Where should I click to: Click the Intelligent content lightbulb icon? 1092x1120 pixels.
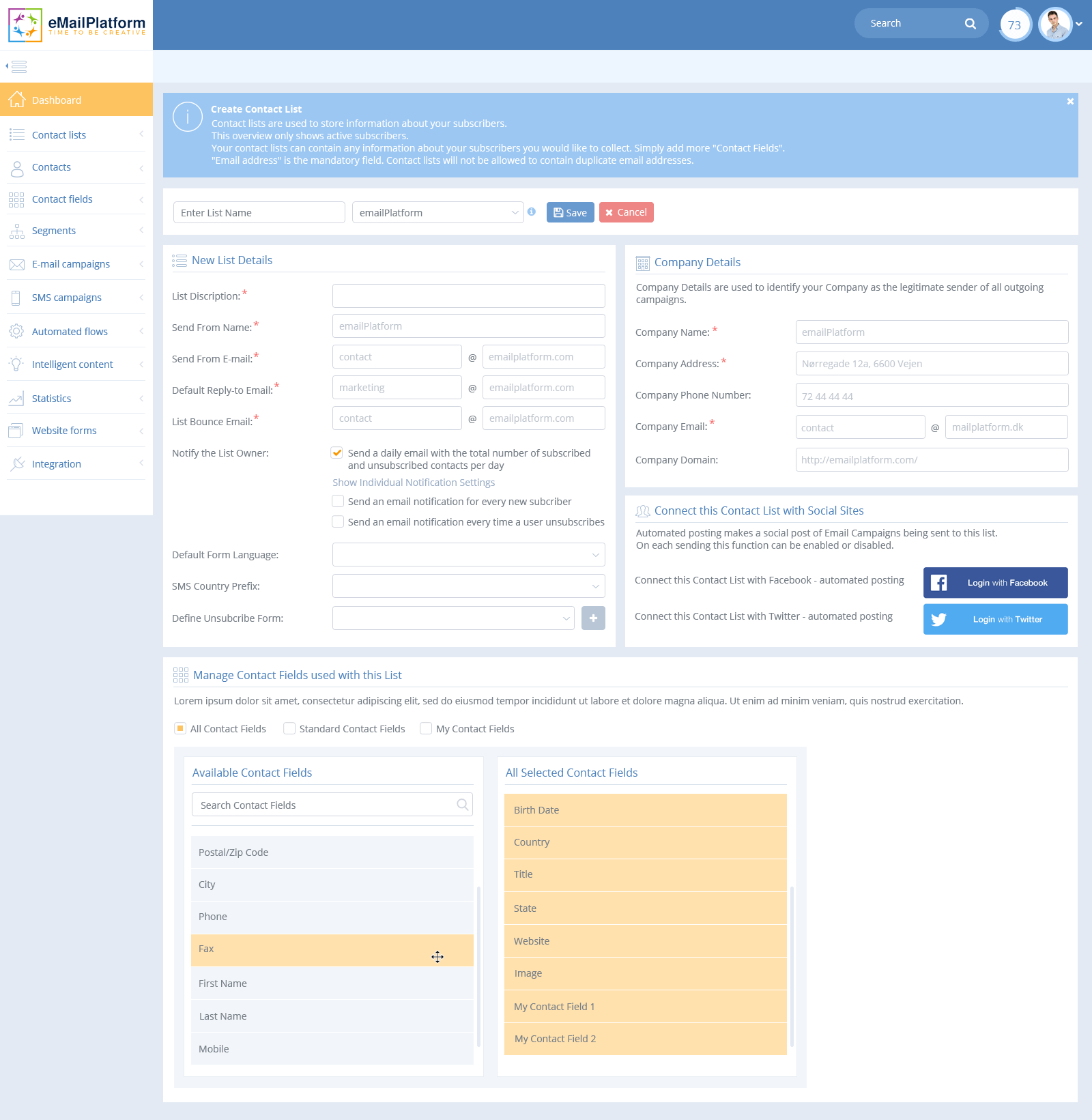pos(16,364)
